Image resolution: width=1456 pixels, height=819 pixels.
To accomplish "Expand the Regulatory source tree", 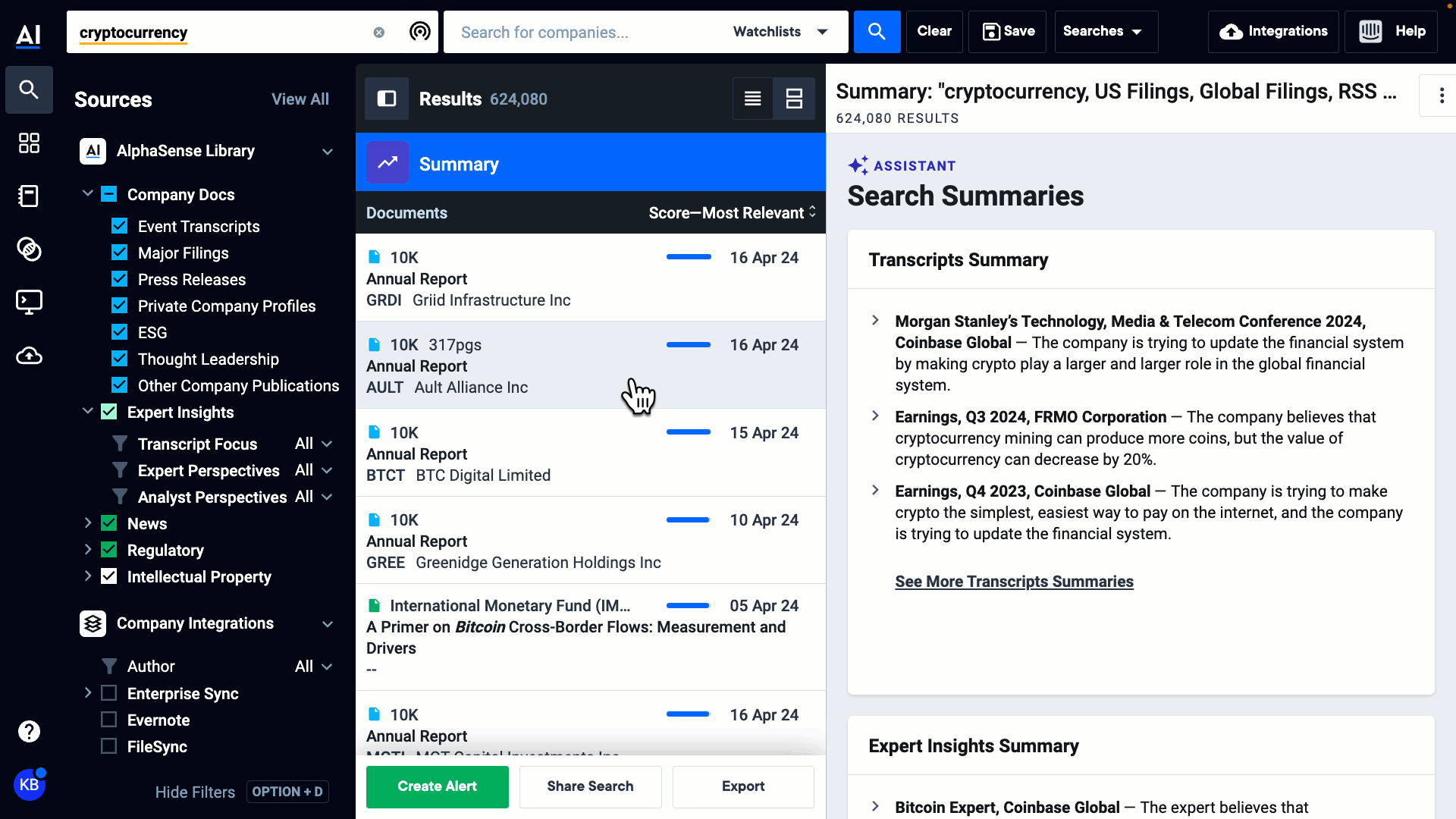I will coord(87,550).
